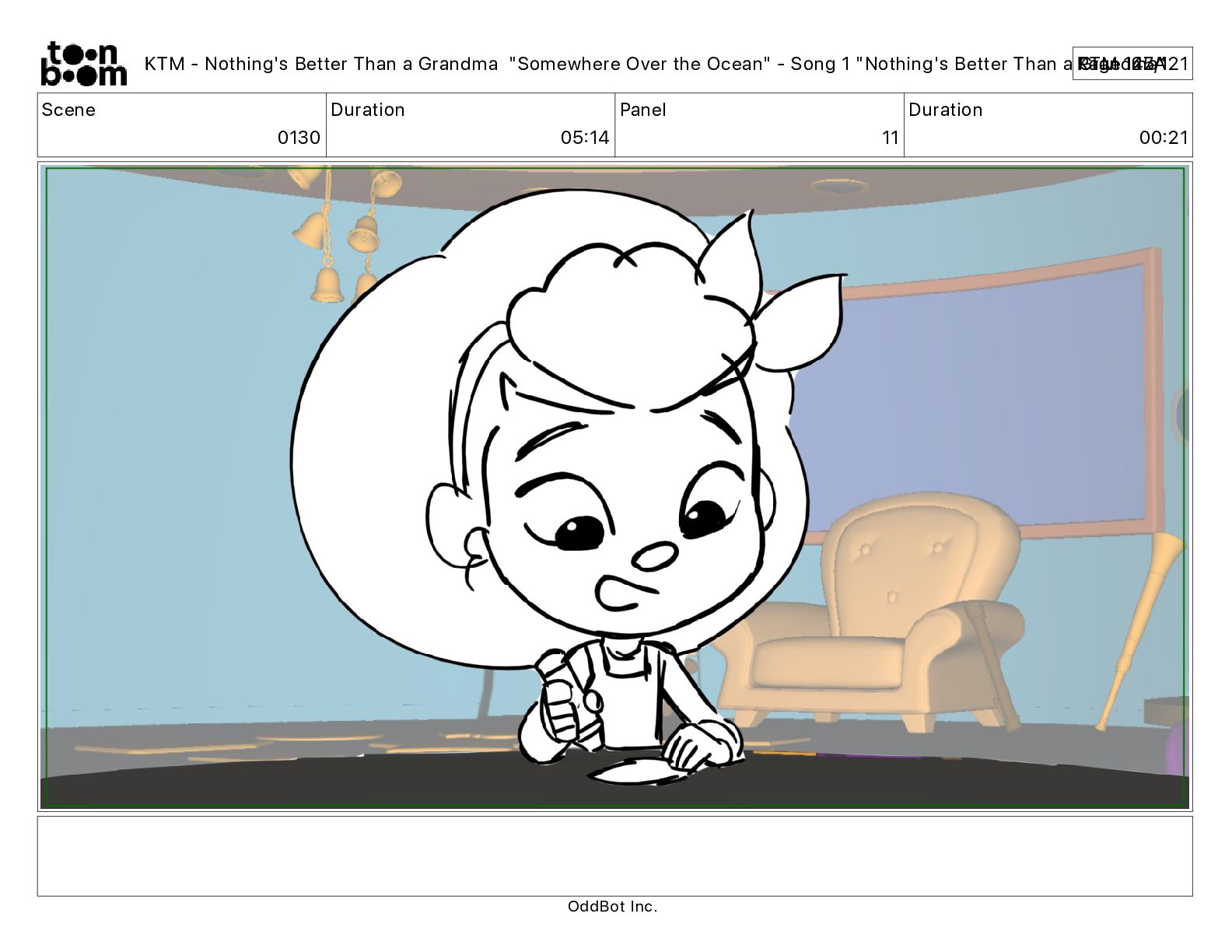This screenshot has height=952, width=1232.
Task: Click the 'OddBot Inc.' footer text
Action: pyautogui.click(x=613, y=906)
